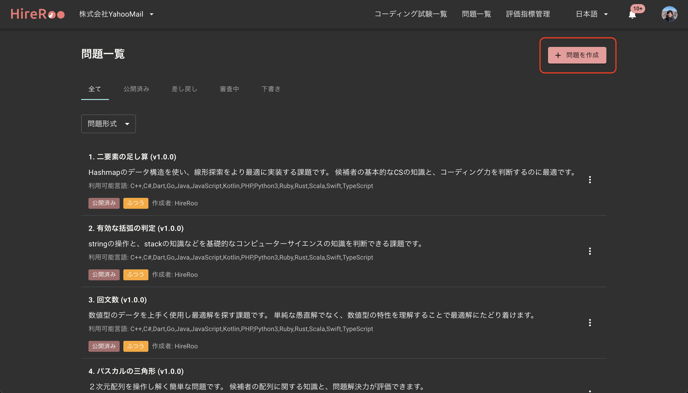Screen dimensions: 688x393
Task: Click the 公開済み badge on 回文数
Action: point(104,346)
